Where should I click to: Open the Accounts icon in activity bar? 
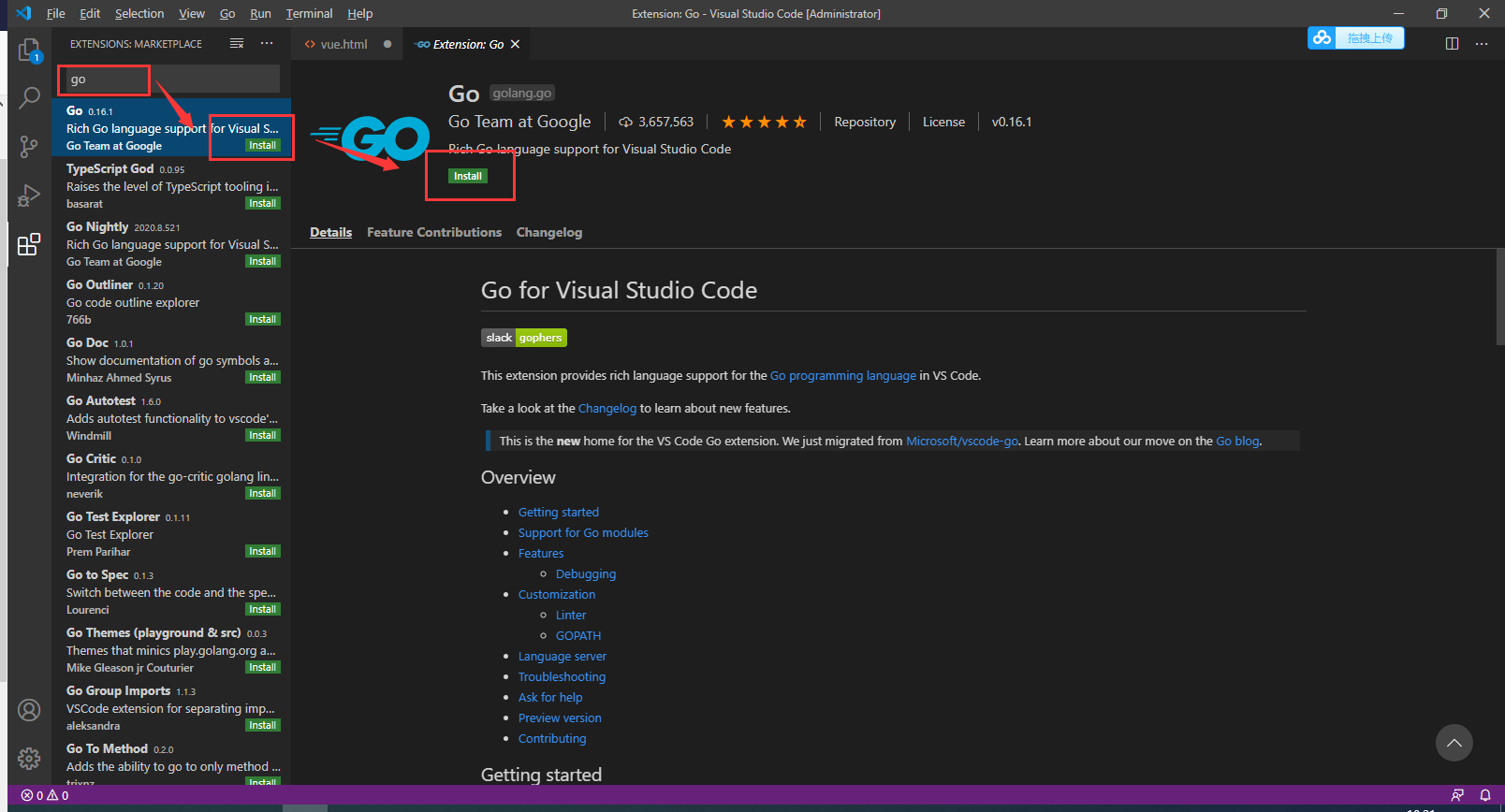[x=29, y=710]
